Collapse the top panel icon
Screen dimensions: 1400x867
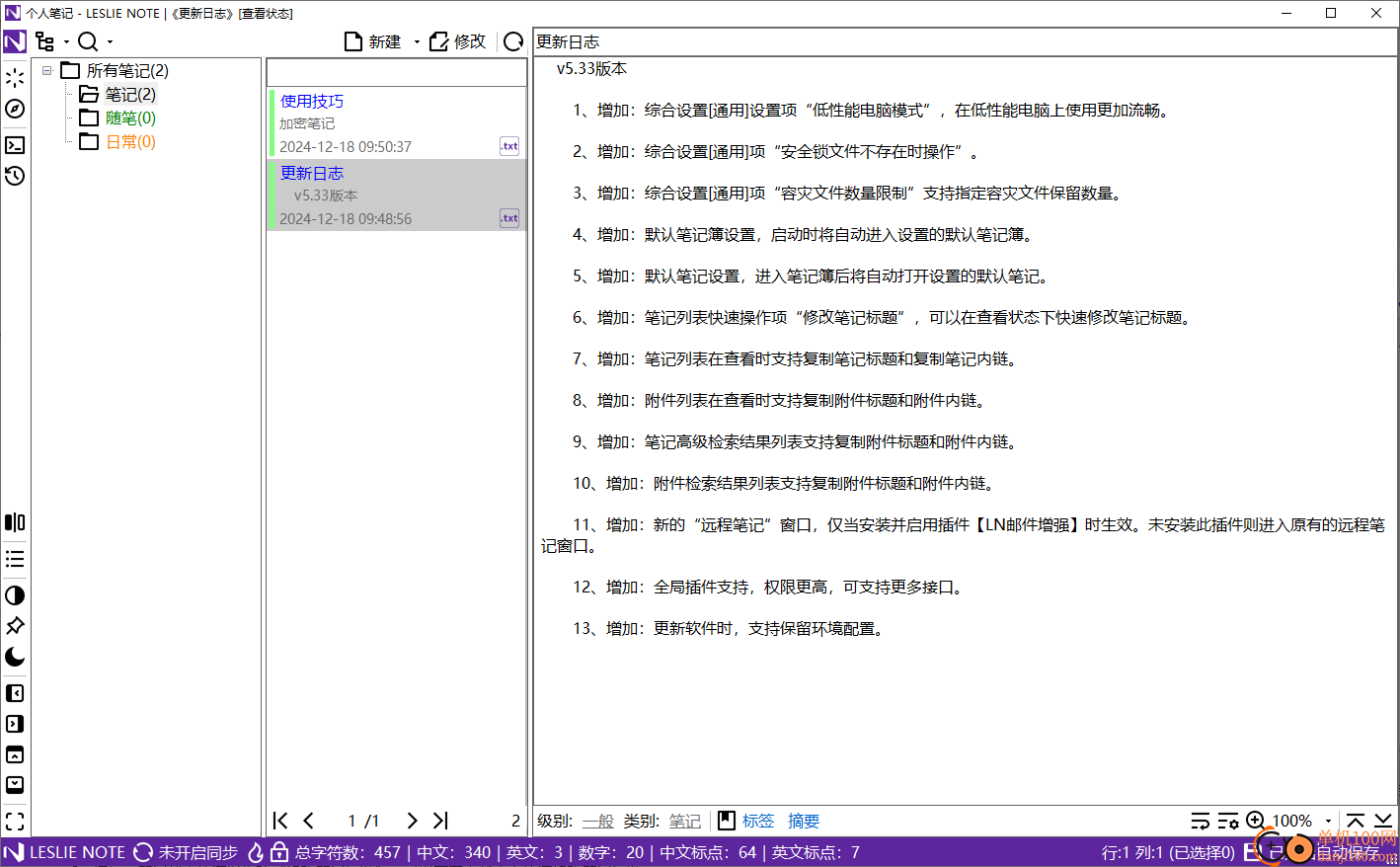click(15, 754)
